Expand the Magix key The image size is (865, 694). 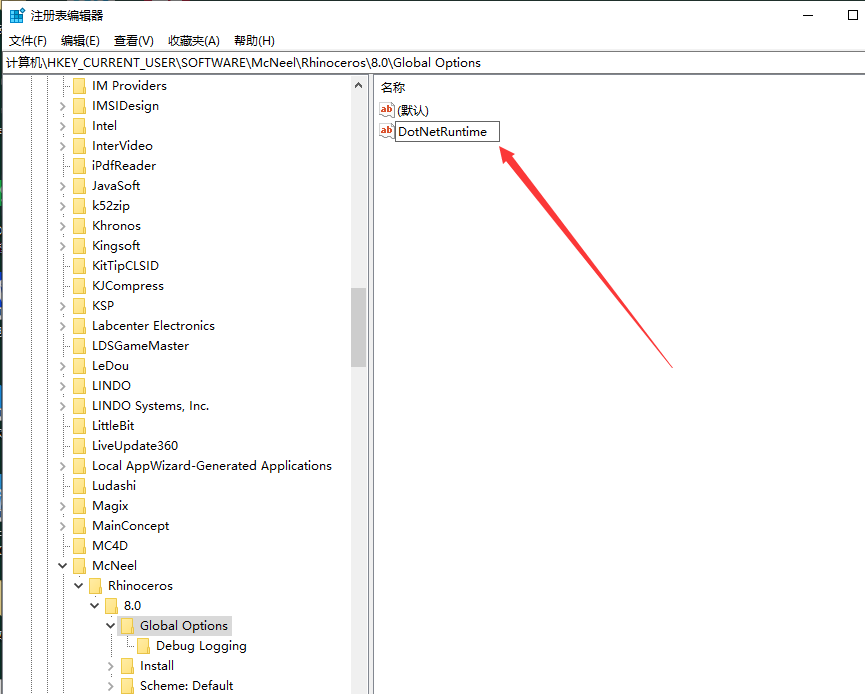click(x=62, y=506)
